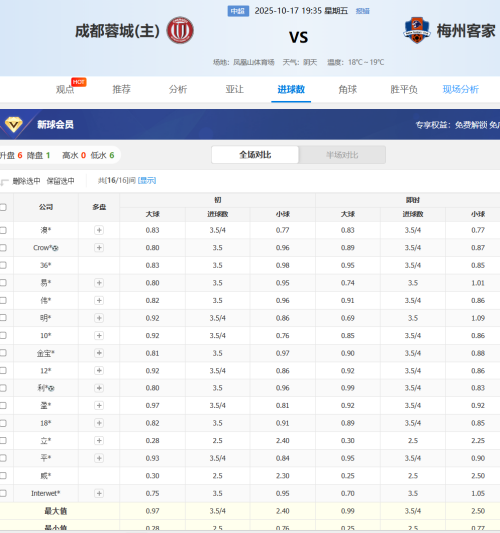Image resolution: width=500 pixels, height=533 pixels.
Task: Click the plus icon in Crow* row
Action: point(99,248)
